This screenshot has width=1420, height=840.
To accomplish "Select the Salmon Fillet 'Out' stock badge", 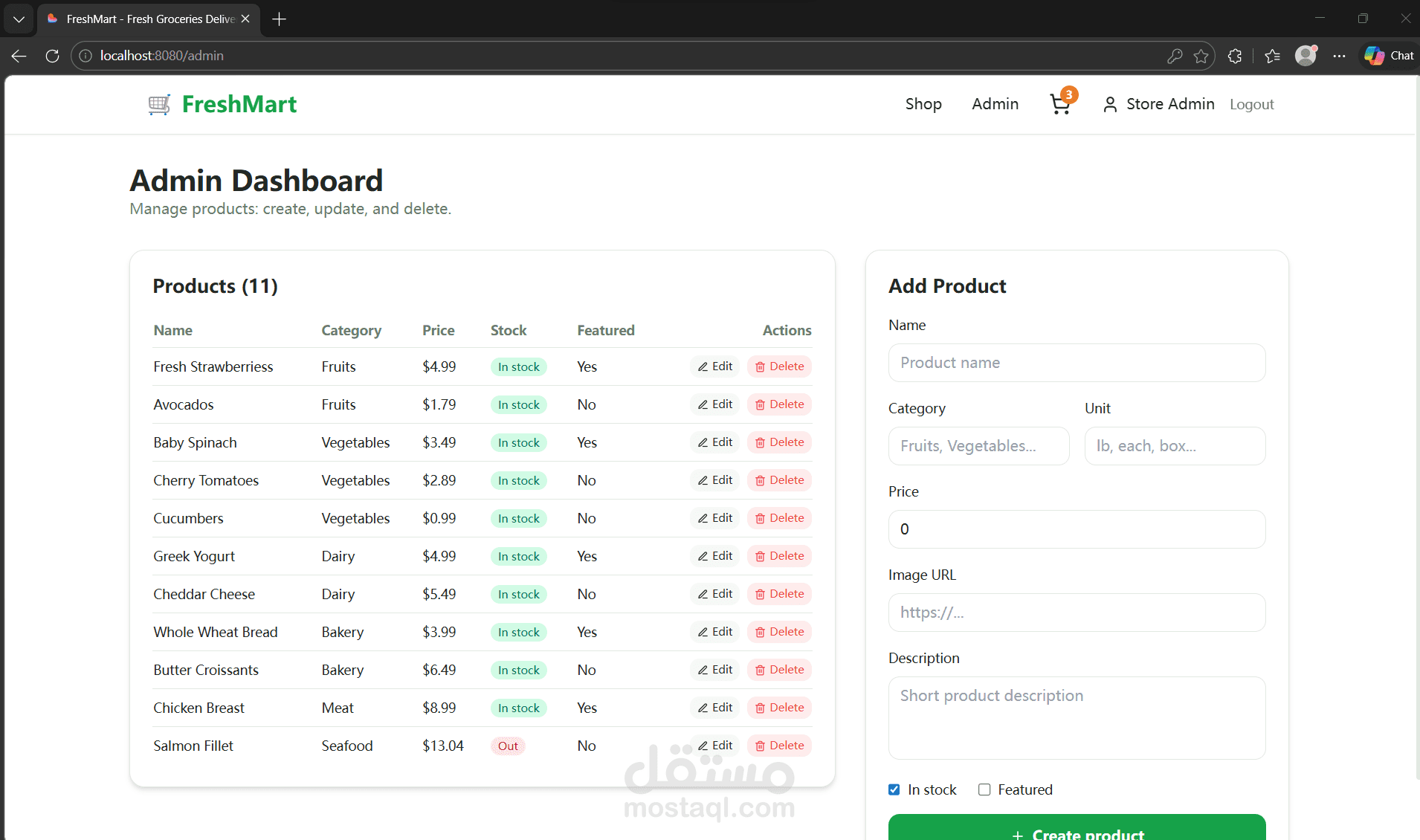I will click(x=508, y=746).
